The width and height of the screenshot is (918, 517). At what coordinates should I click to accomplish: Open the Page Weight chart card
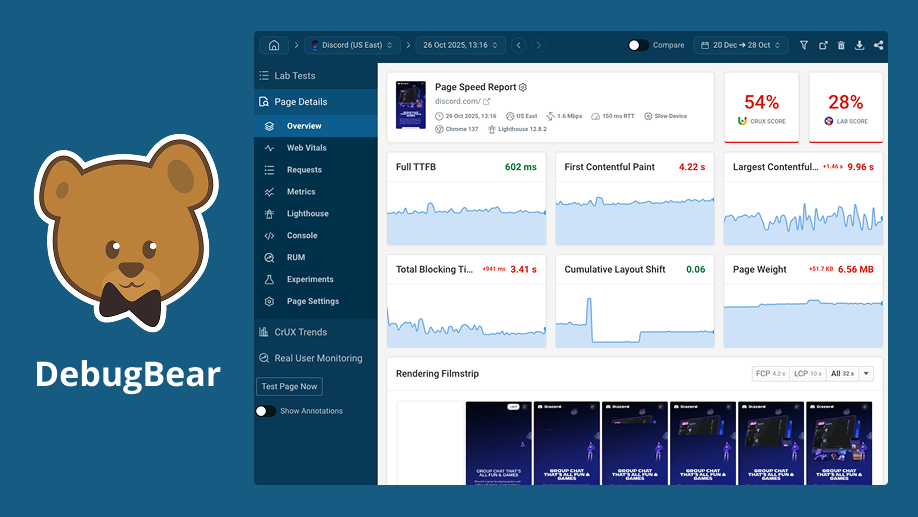click(803, 301)
